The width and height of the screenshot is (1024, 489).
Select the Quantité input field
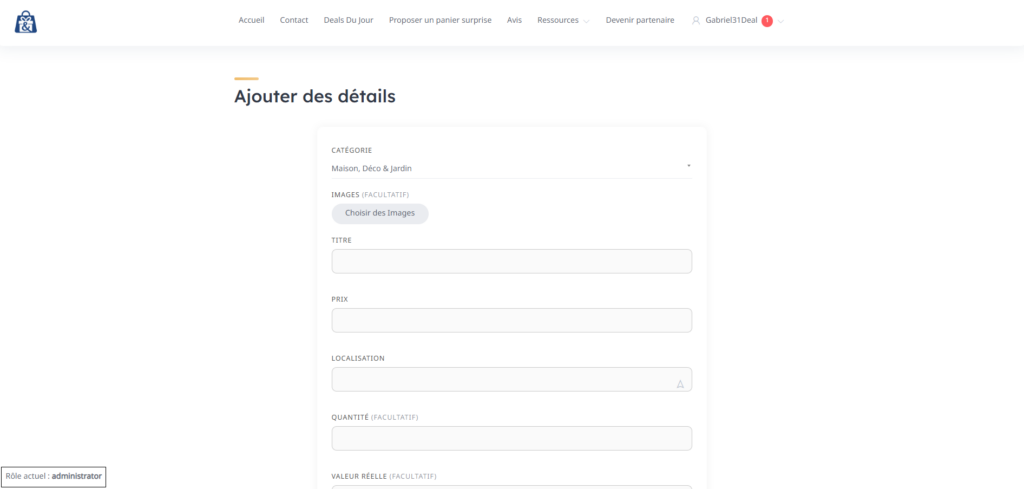coord(511,439)
